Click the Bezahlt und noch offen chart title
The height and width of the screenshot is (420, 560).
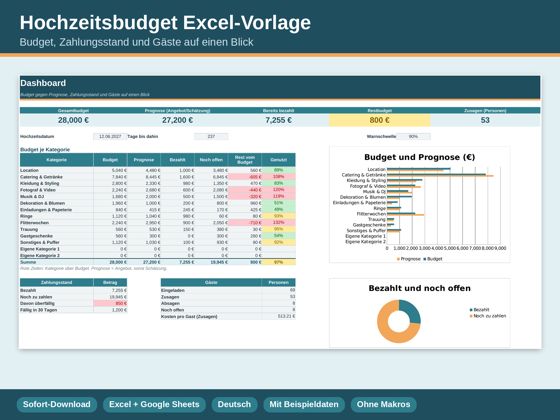tap(420, 288)
